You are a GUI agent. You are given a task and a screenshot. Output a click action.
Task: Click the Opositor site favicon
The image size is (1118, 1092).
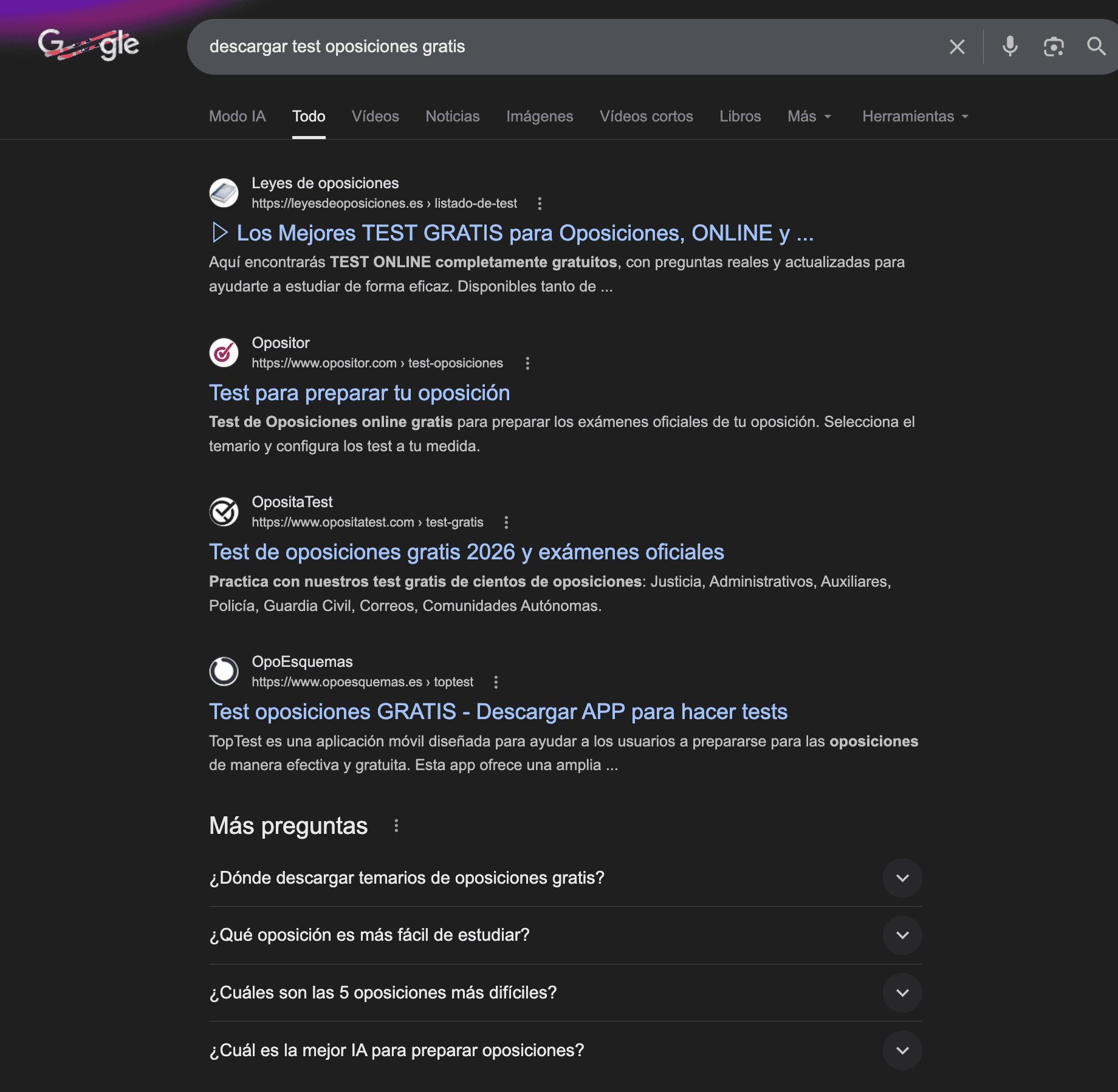coord(224,353)
